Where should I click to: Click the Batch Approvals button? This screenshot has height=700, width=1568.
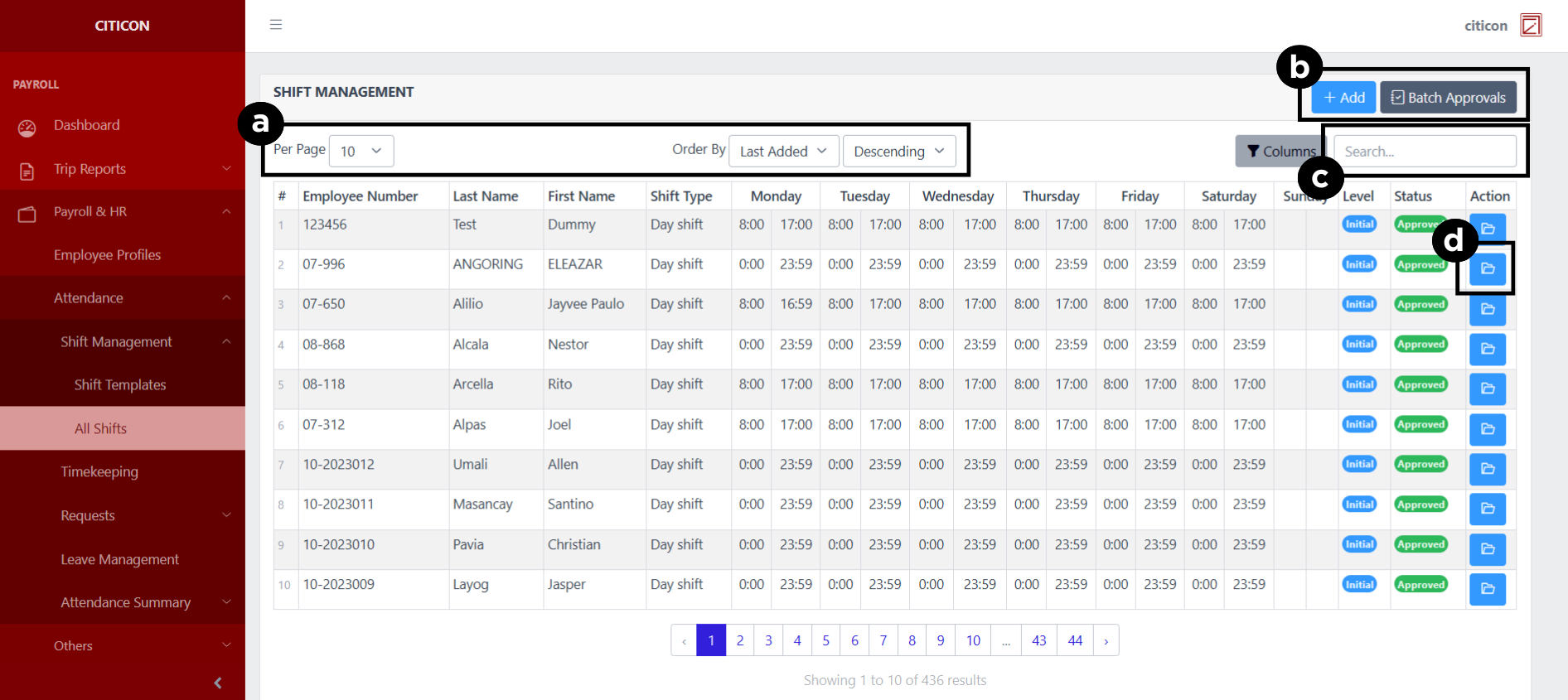click(1448, 98)
